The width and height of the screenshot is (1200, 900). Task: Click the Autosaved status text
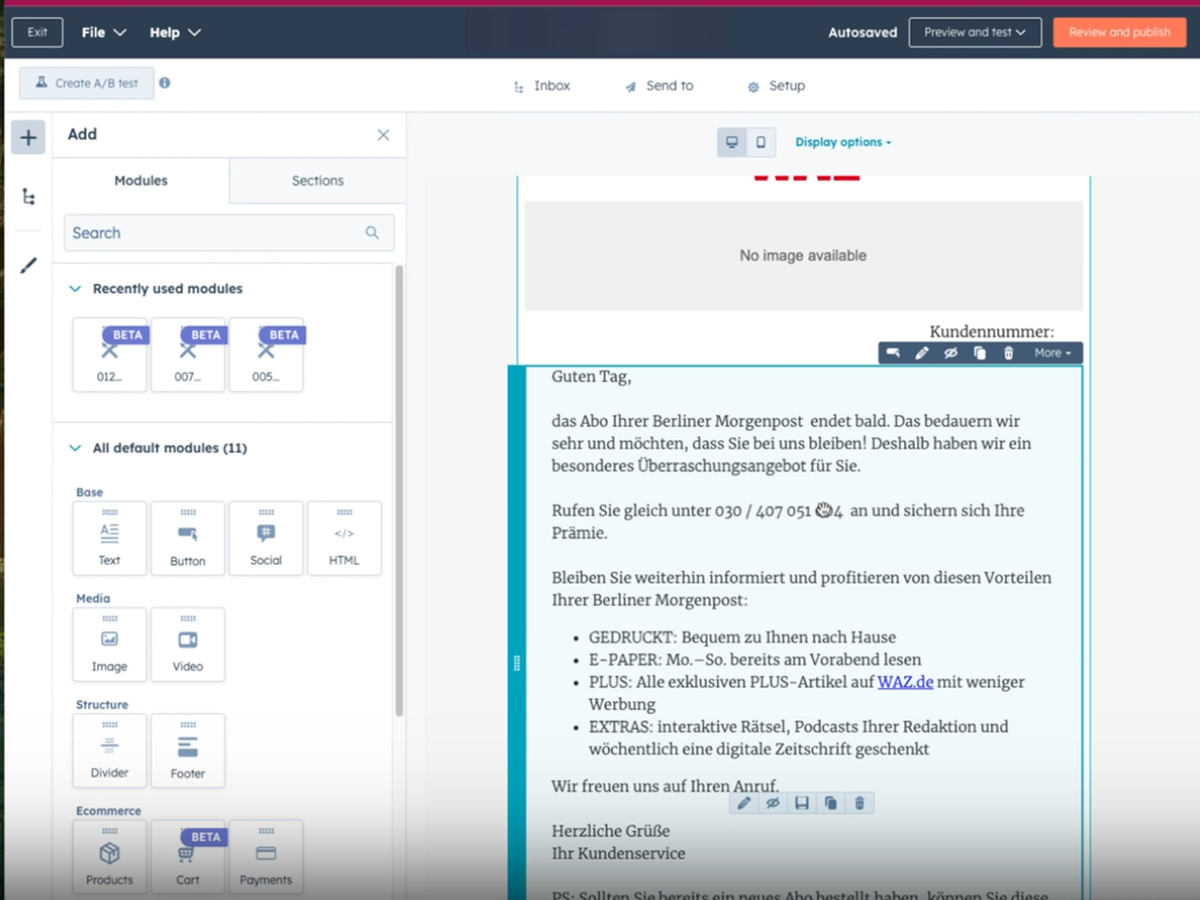coord(862,32)
